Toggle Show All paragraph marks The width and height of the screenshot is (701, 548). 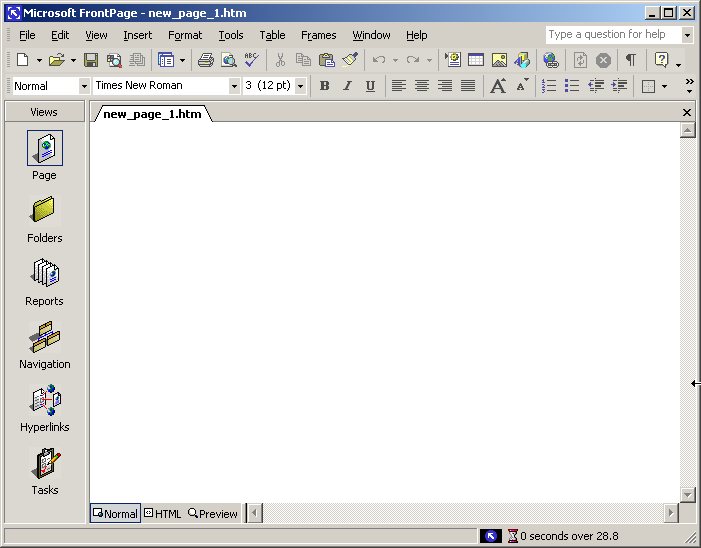coord(631,59)
